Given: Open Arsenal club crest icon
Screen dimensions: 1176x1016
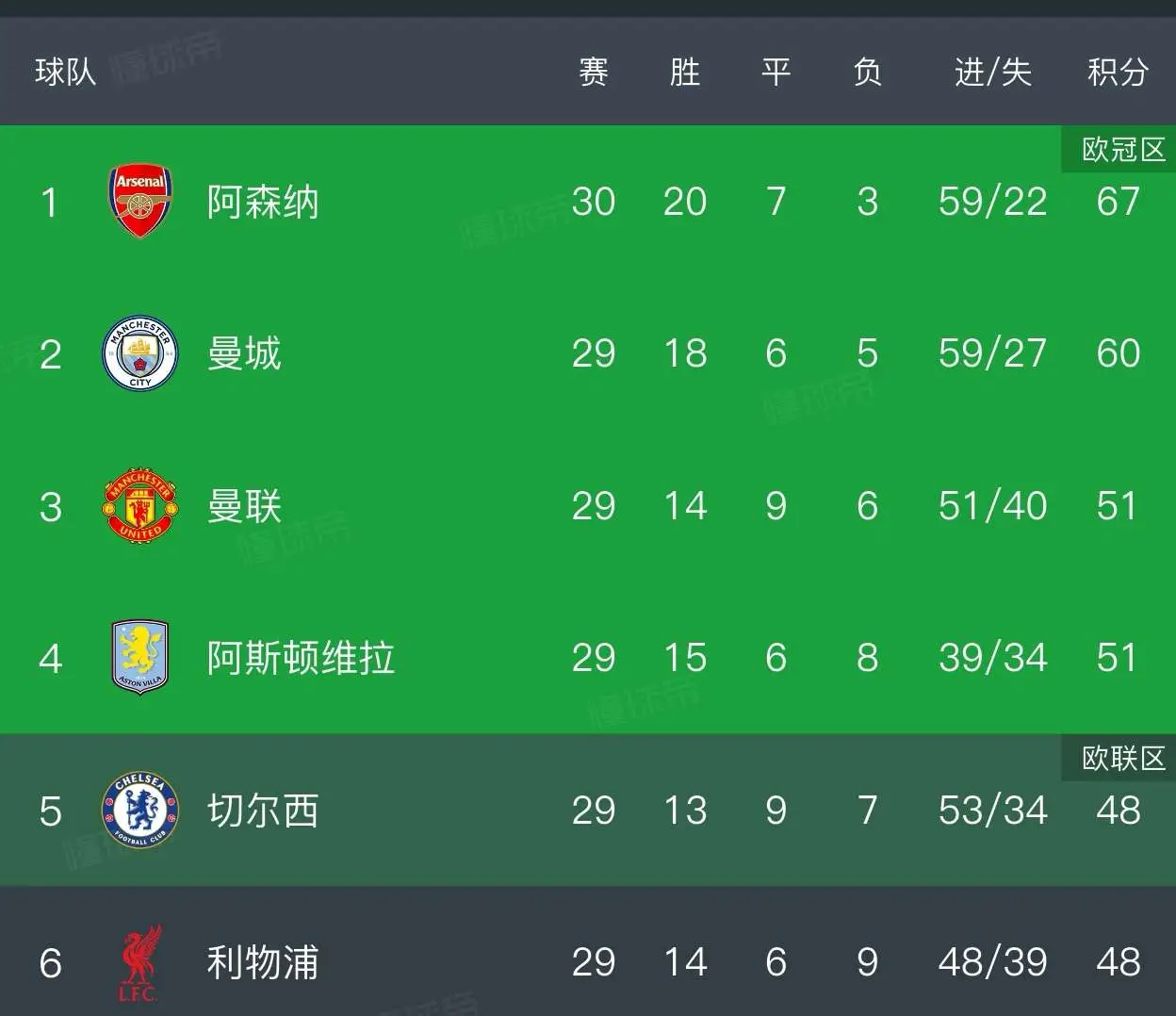Looking at the screenshot, I should point(140,202).
